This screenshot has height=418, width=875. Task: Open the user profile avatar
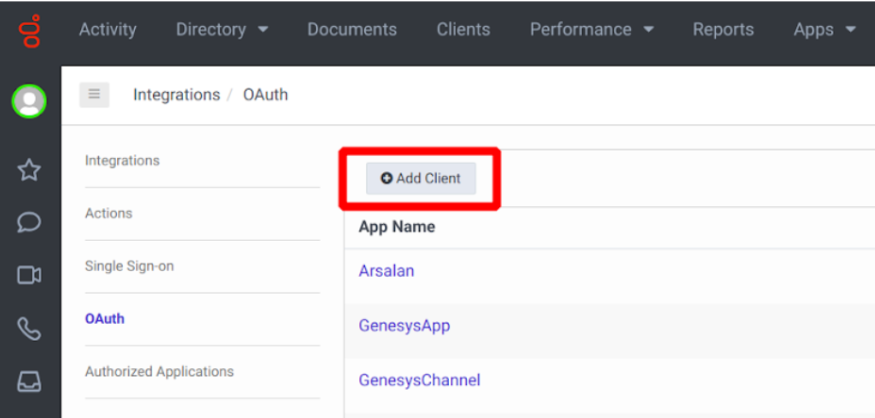click(29, 102)
